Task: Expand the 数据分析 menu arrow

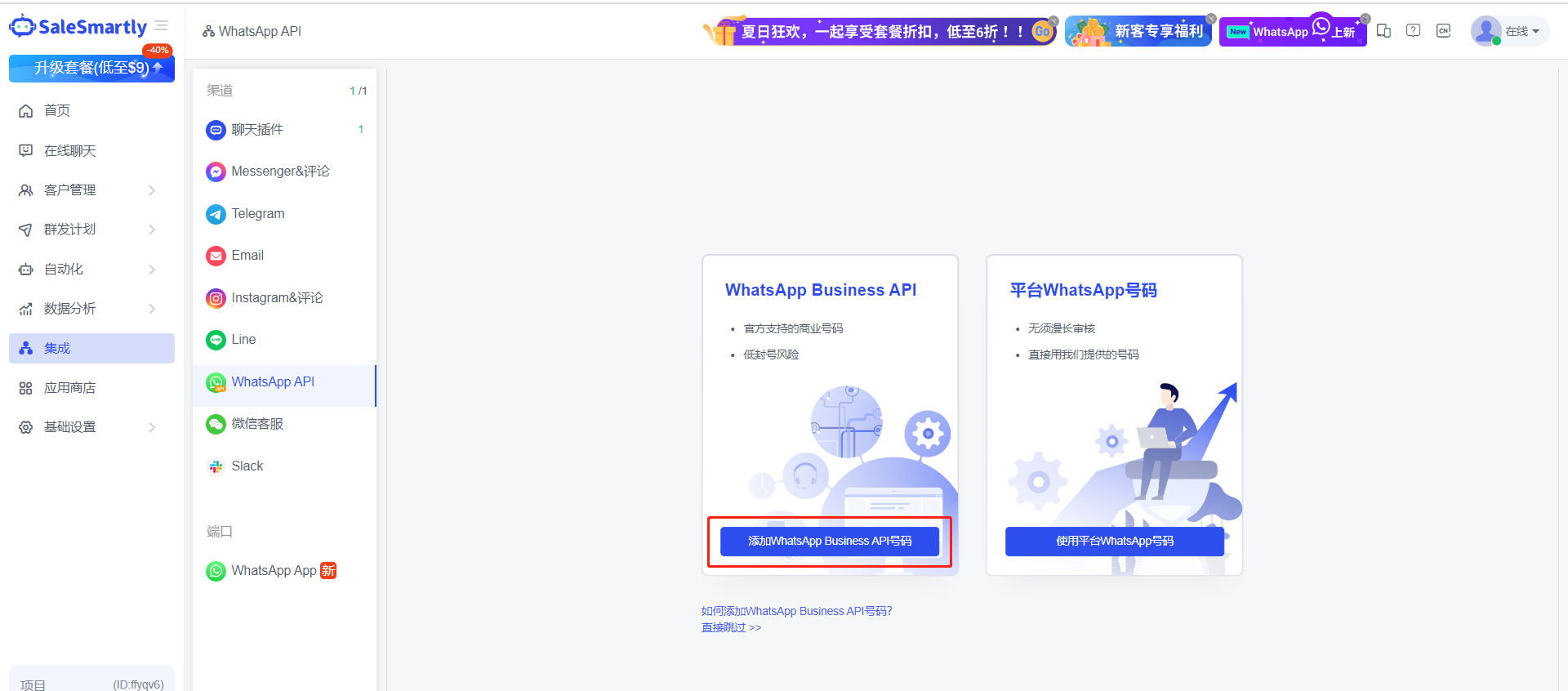Action: pos(152,309)
